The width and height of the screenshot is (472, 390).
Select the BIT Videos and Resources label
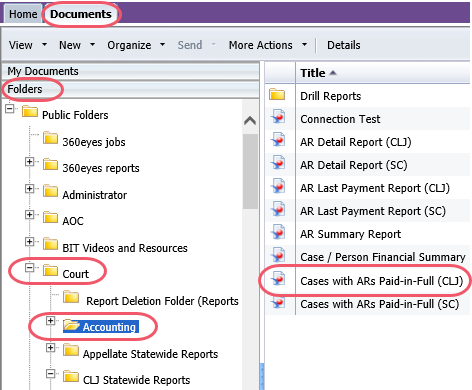[125, 248]
